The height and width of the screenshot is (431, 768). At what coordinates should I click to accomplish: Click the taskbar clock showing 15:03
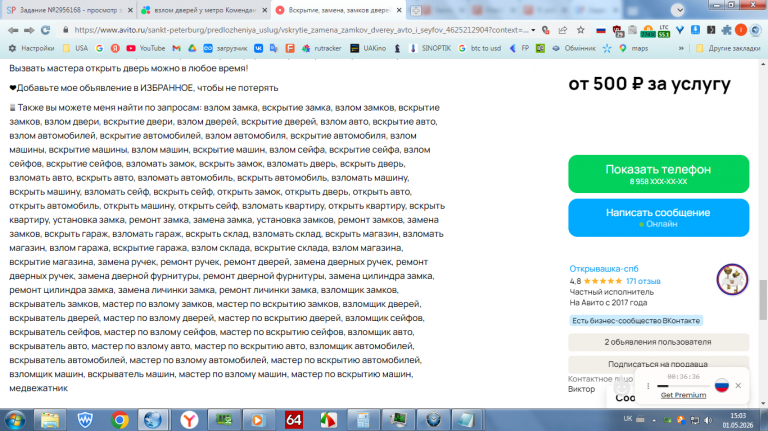pyautogui.click(x=738, y=420)
